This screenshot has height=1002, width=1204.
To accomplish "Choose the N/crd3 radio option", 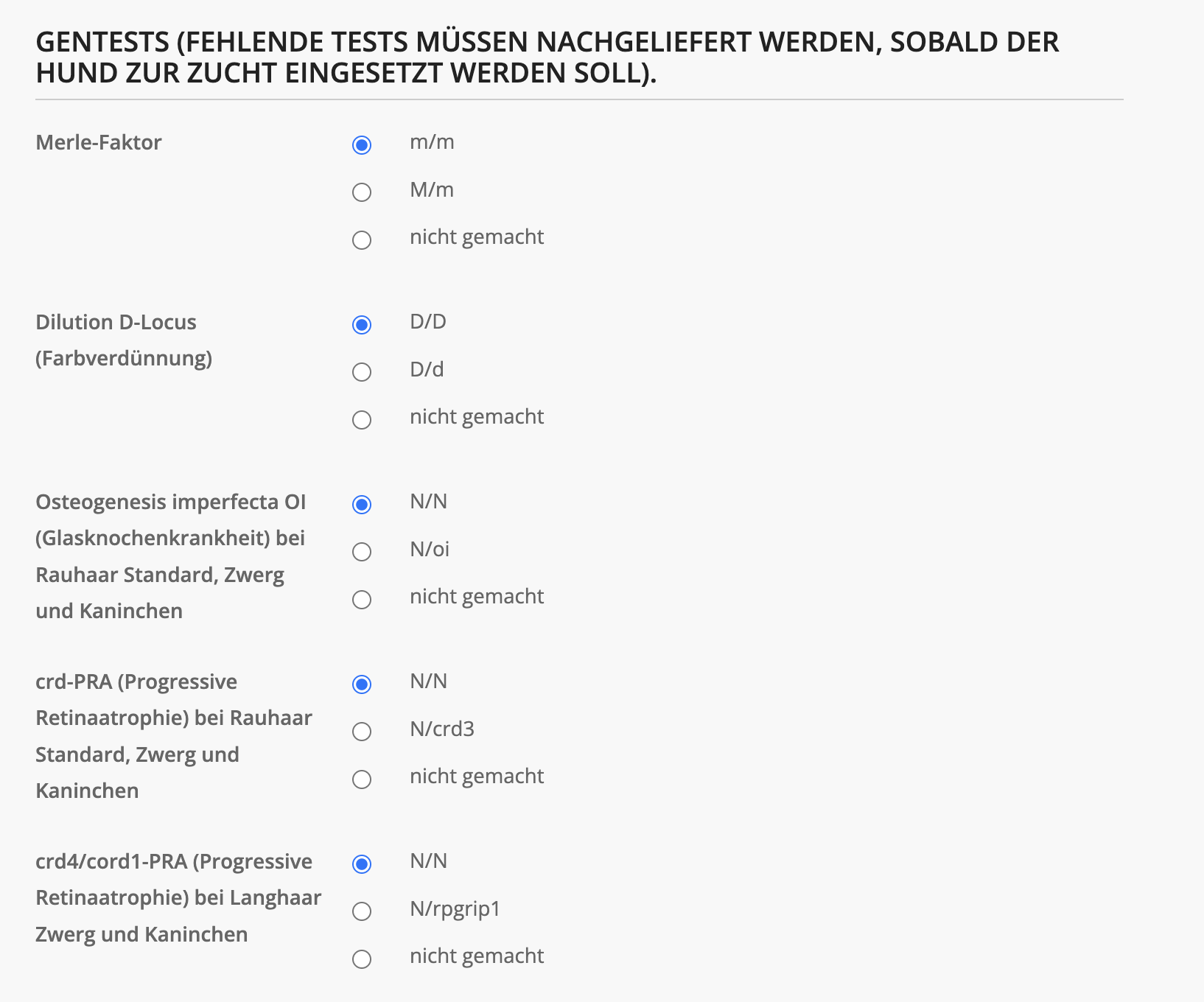I will click(361, 732).
